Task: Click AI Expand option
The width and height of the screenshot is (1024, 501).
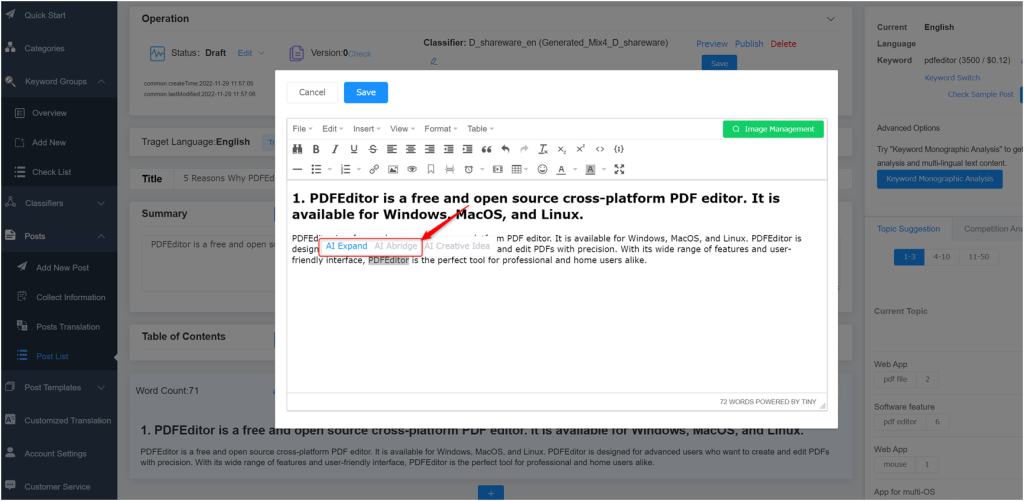Action: pyautogui.click(x=347, y=246)
